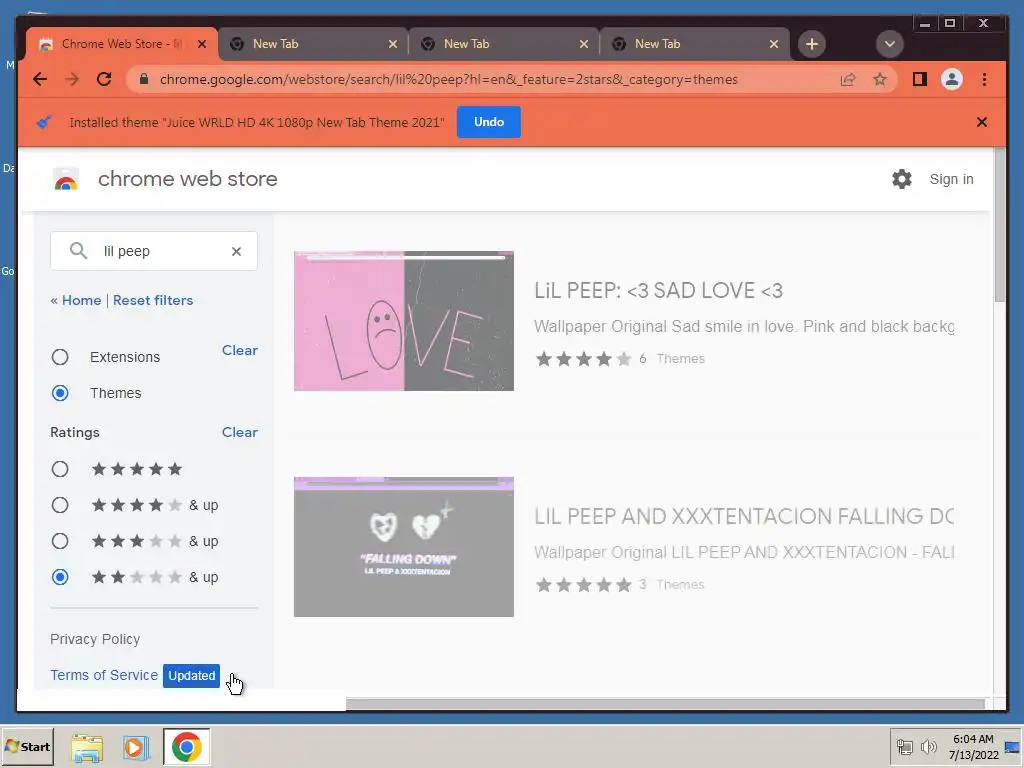This screenshot has height=768, width=1024.
Task: Close the second New Tab
Action: [x=392, y=44]
